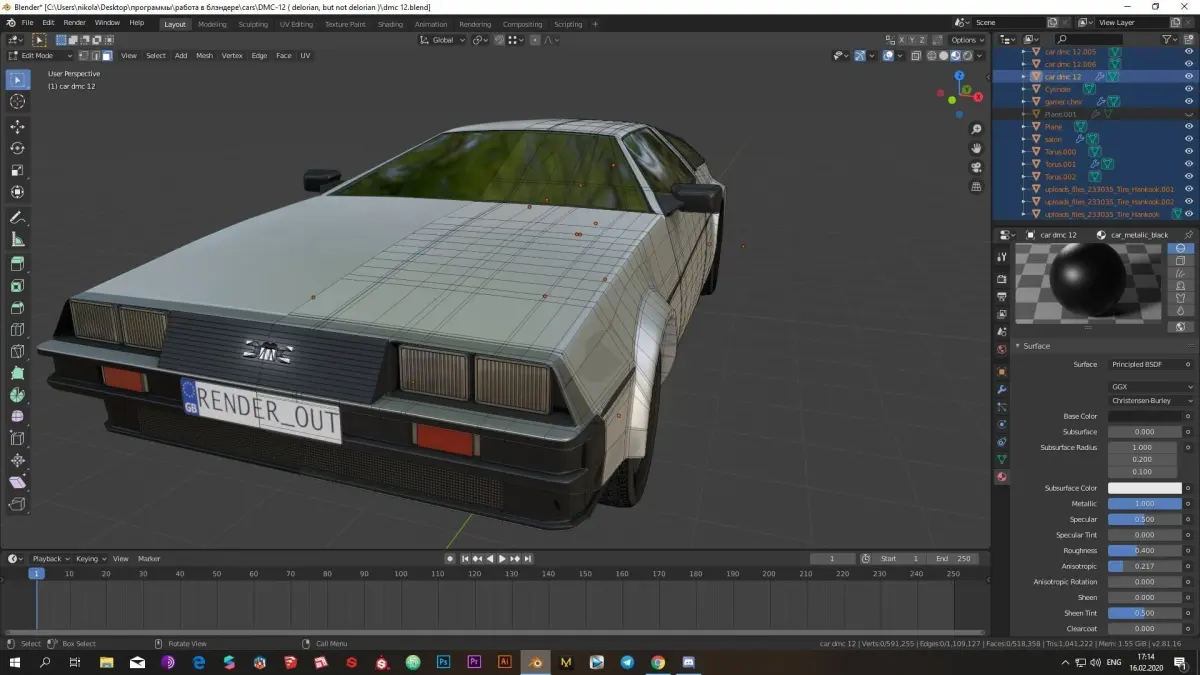This screenshot has width=1200, height=675.
Task: Adjust the Metallic slider
Action: (x=1144, y=504)
